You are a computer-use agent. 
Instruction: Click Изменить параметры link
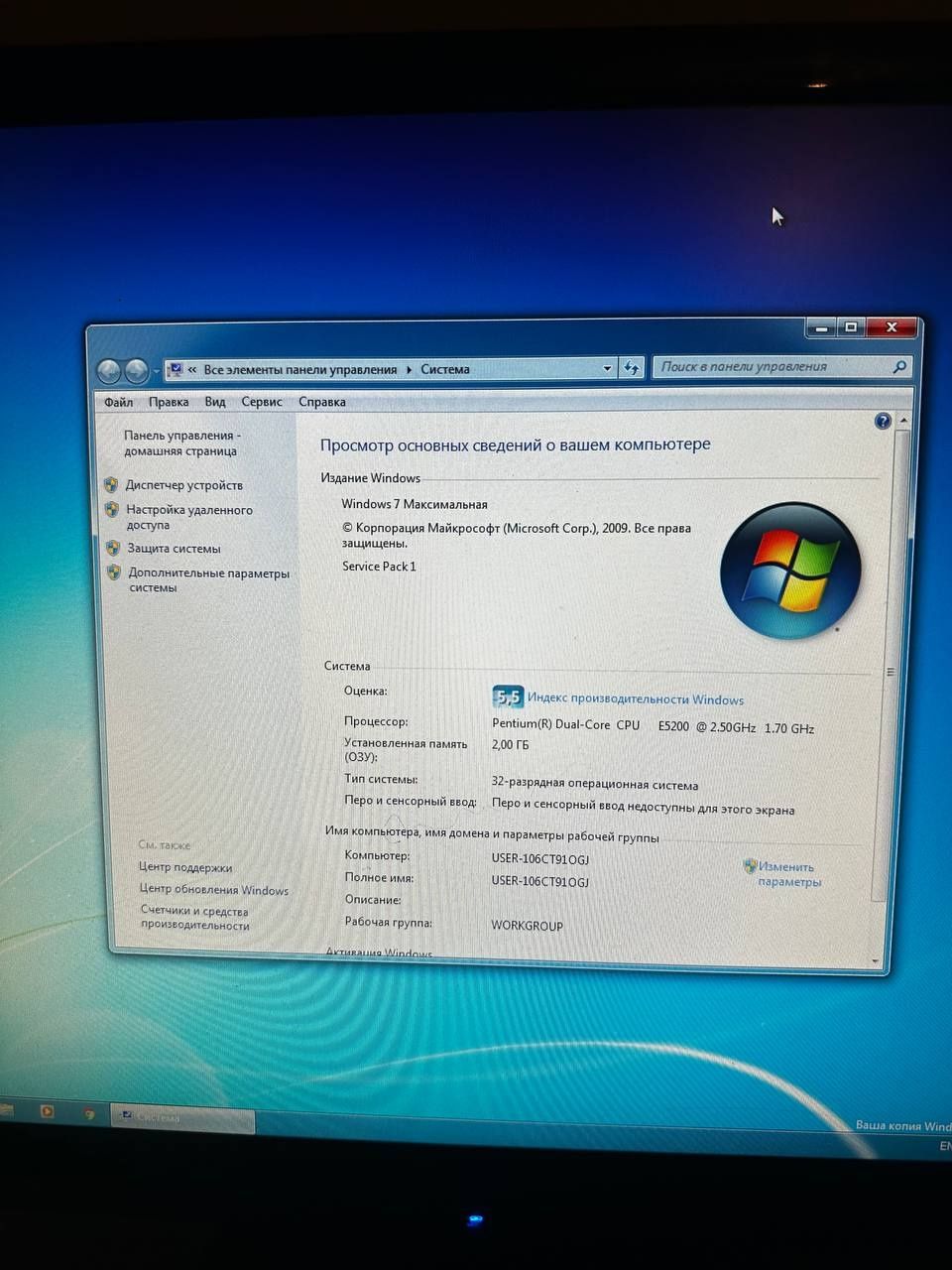(x=789, y=874)
